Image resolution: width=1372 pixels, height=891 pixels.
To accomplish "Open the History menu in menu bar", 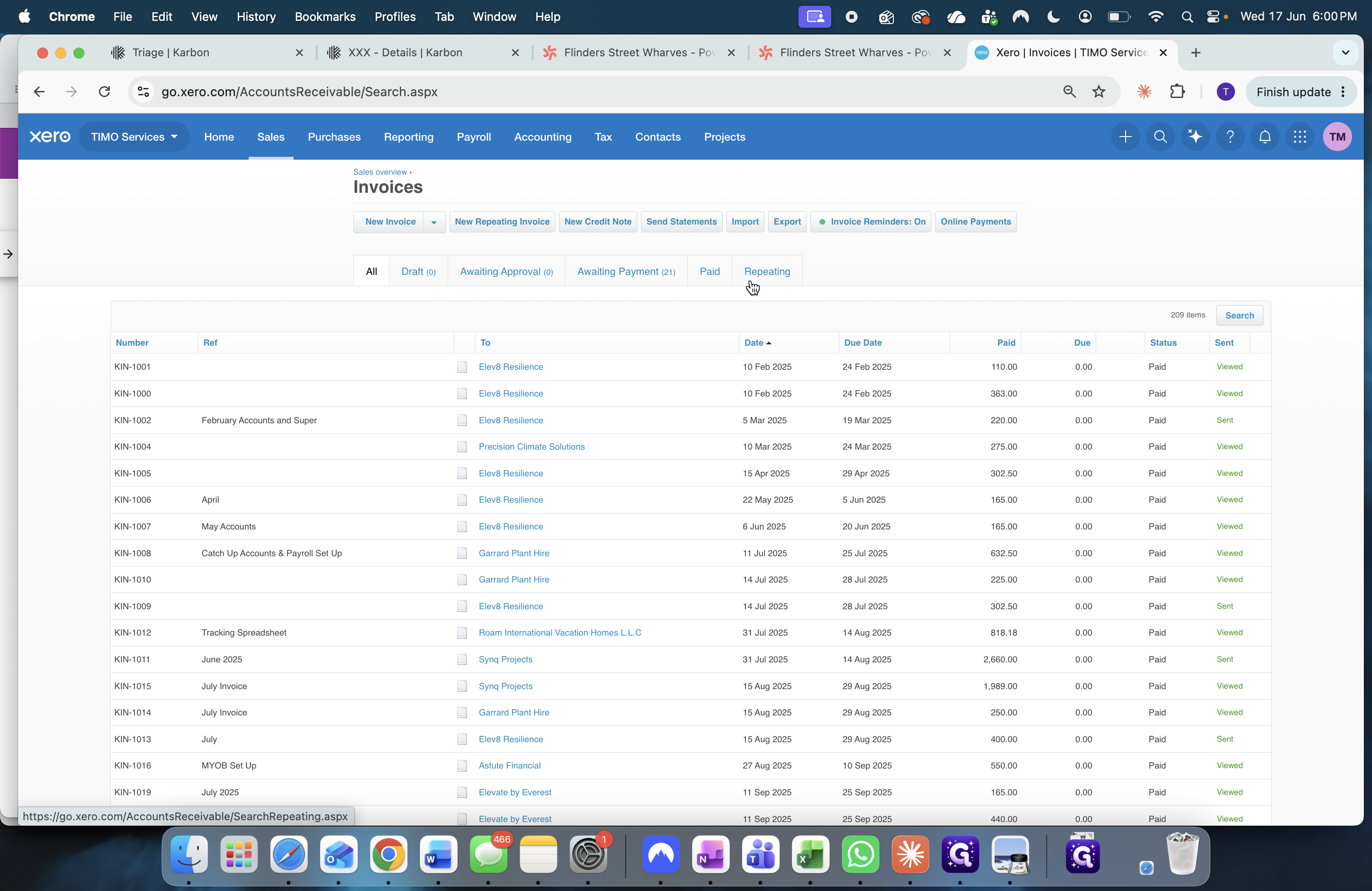I will click(256, 17).
